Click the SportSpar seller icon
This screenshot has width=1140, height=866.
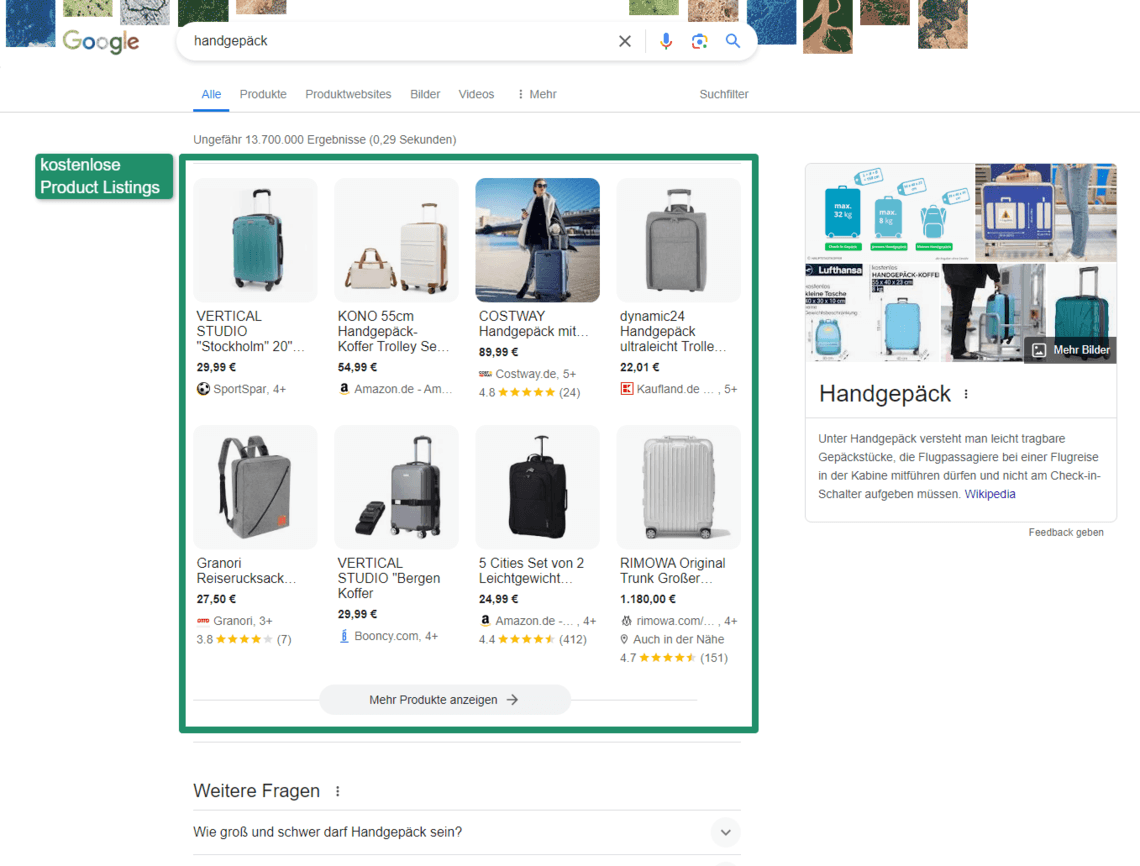pos(203,389)
